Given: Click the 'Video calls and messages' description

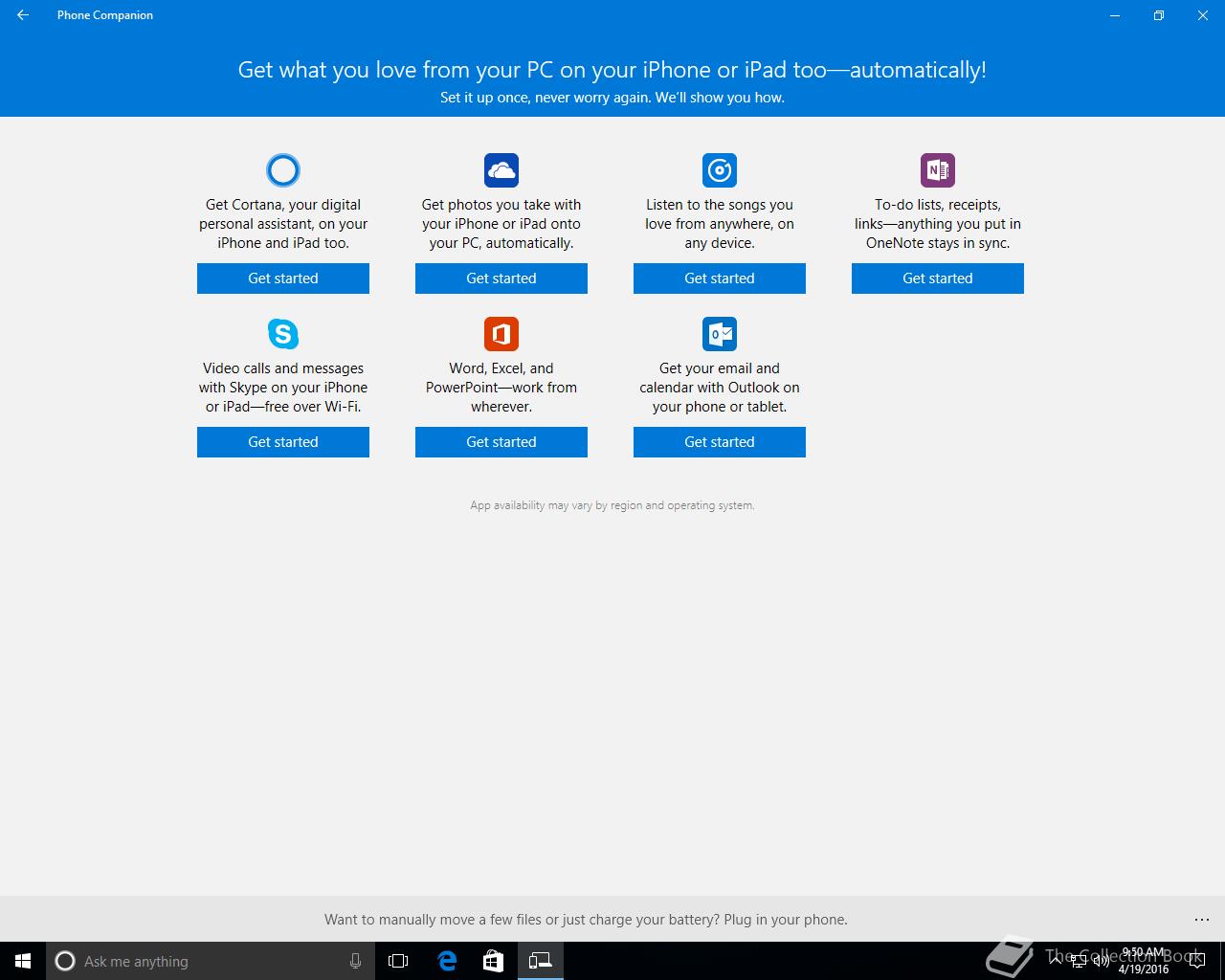Looking at the screenshot, I should pos(283,388).
